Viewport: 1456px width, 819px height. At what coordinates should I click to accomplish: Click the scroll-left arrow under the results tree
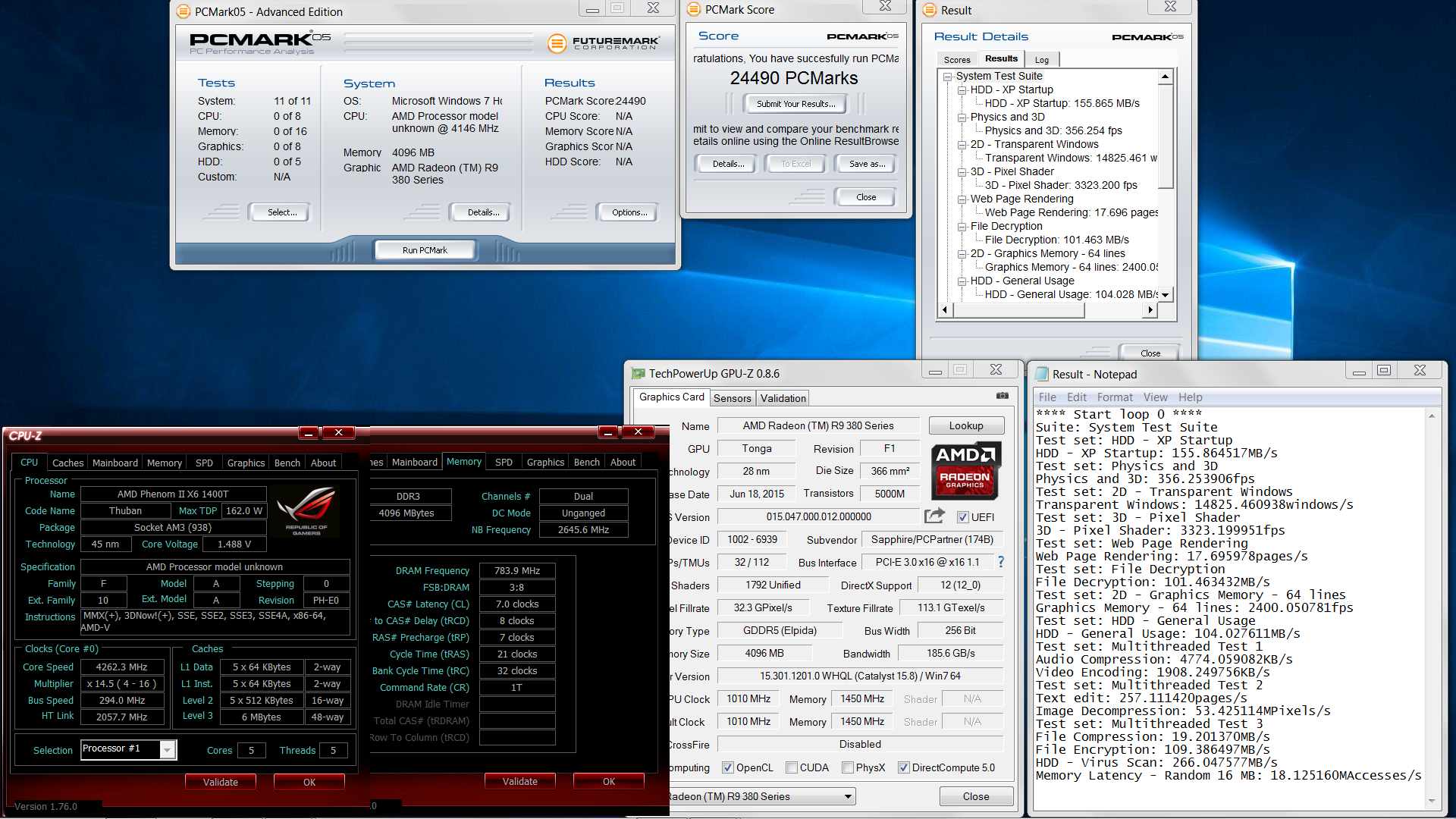[945, 309]
